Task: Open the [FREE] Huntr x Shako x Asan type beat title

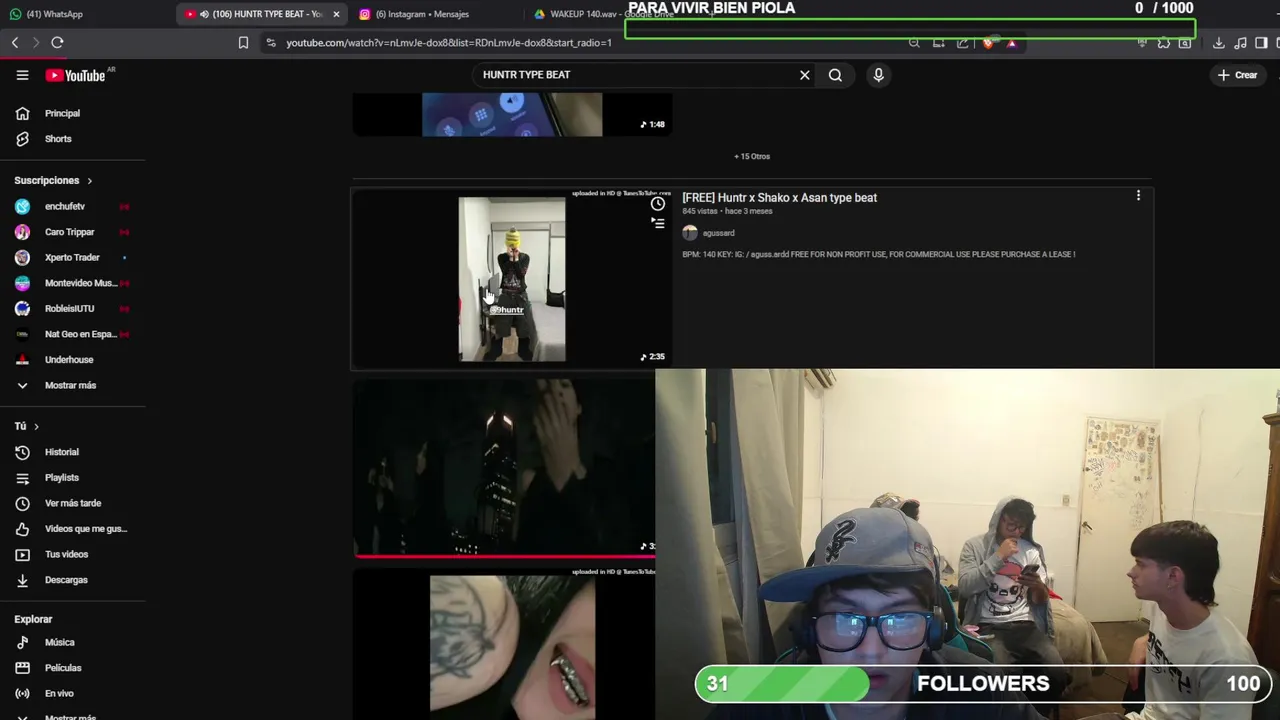Action: coord(779,198)
